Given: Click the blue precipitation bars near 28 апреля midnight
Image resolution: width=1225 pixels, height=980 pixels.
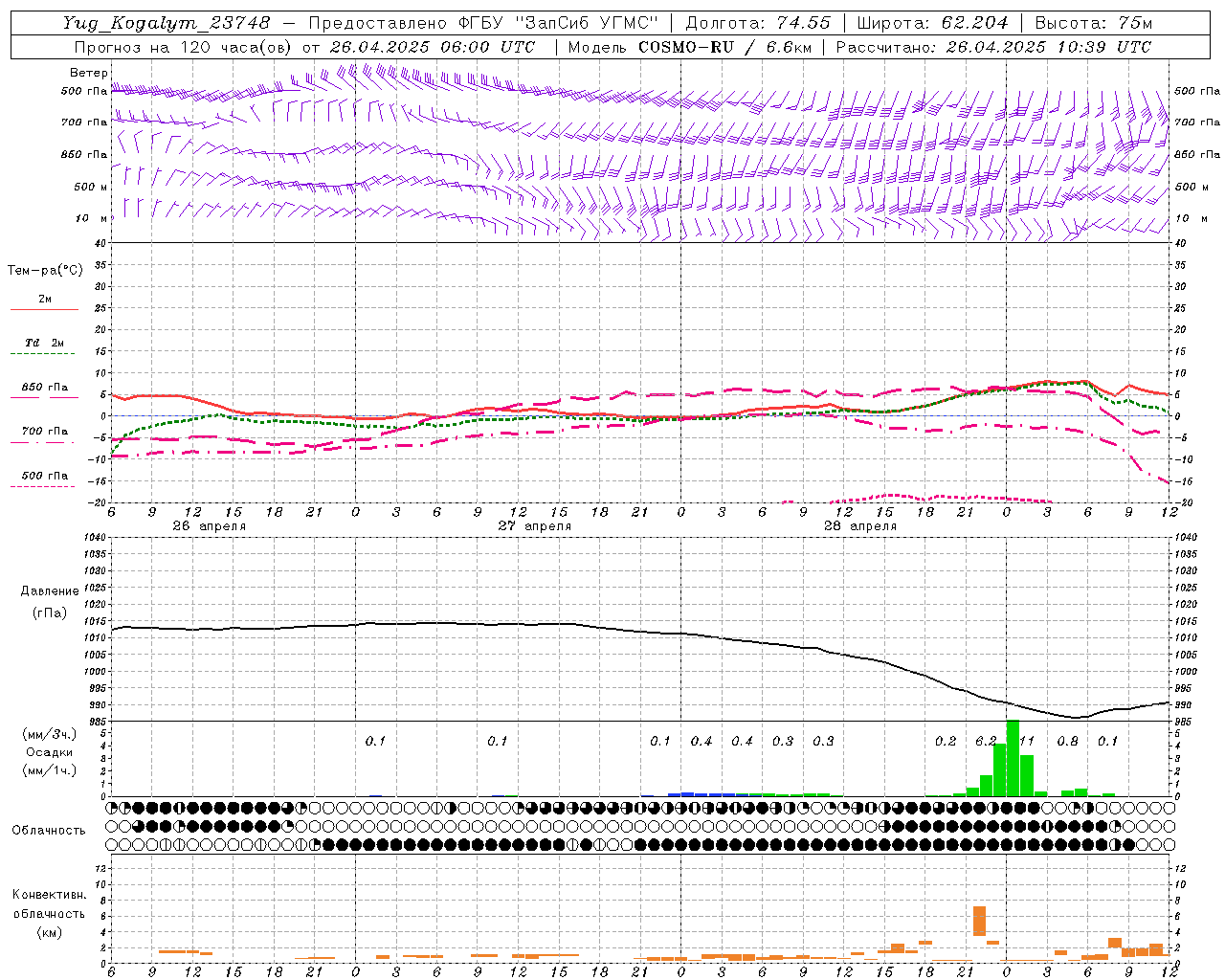Looking at the screenshot, I should pos(708,794).
